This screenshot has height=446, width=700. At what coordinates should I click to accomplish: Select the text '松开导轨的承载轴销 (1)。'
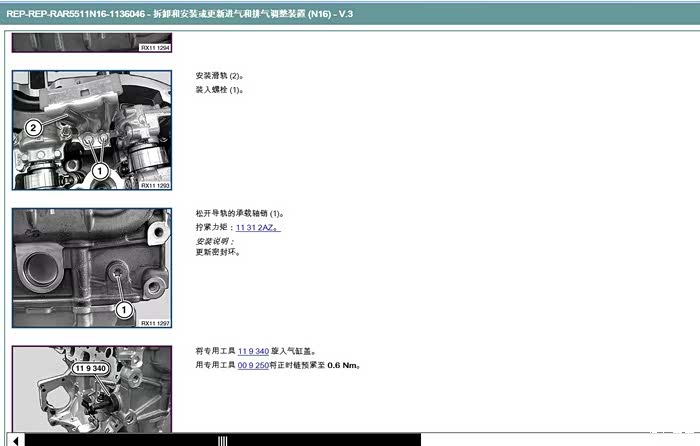tap(240, 213)
